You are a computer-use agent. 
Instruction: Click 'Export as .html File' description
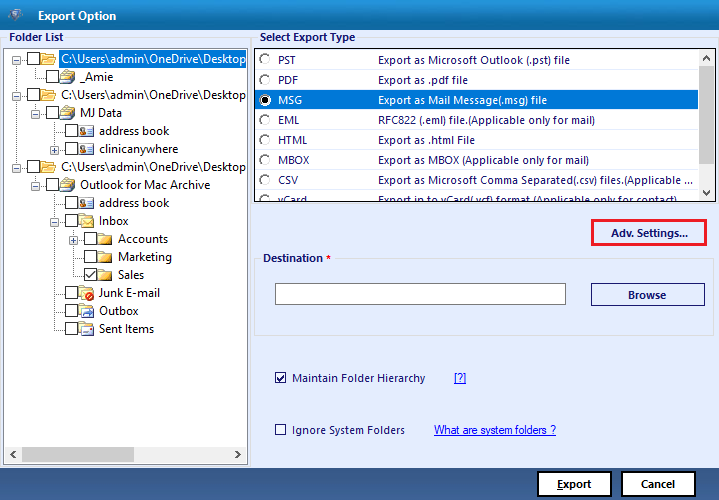[426, 140]
